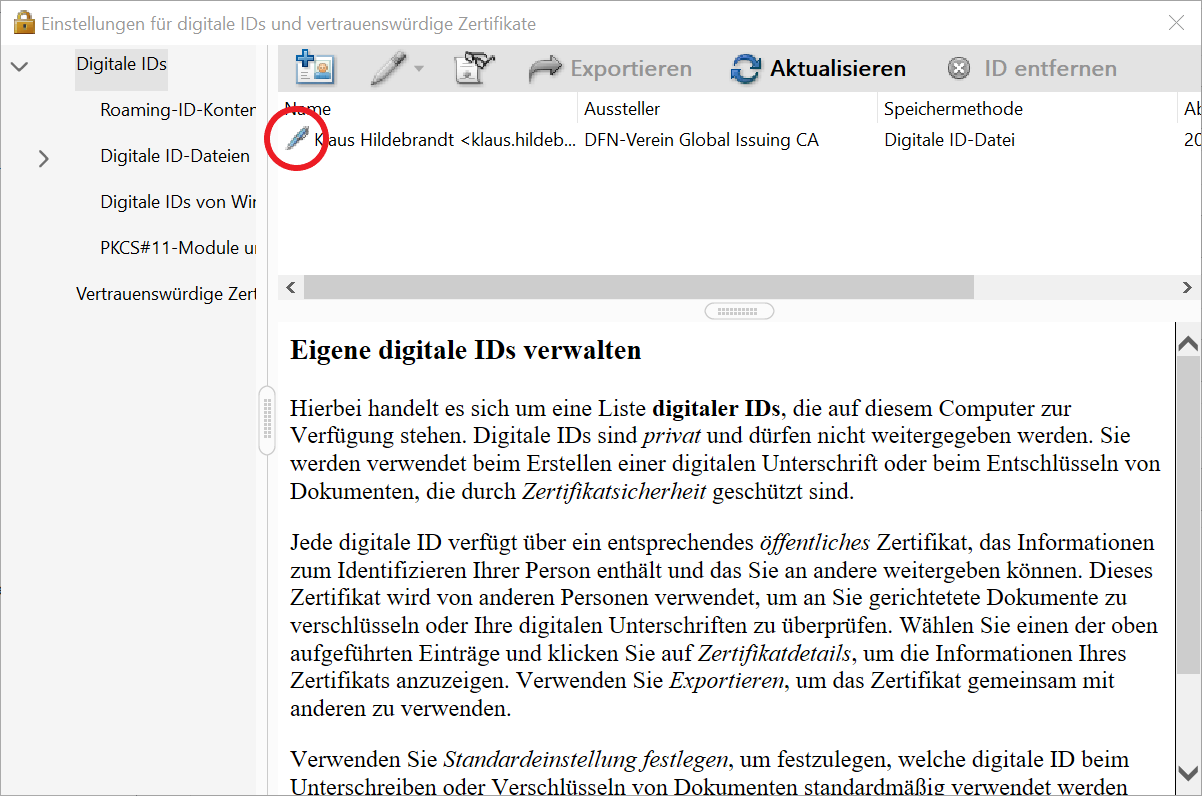Select Roaming-ID-Konten in the tree

pyautogui.click(x=177, y=110)
